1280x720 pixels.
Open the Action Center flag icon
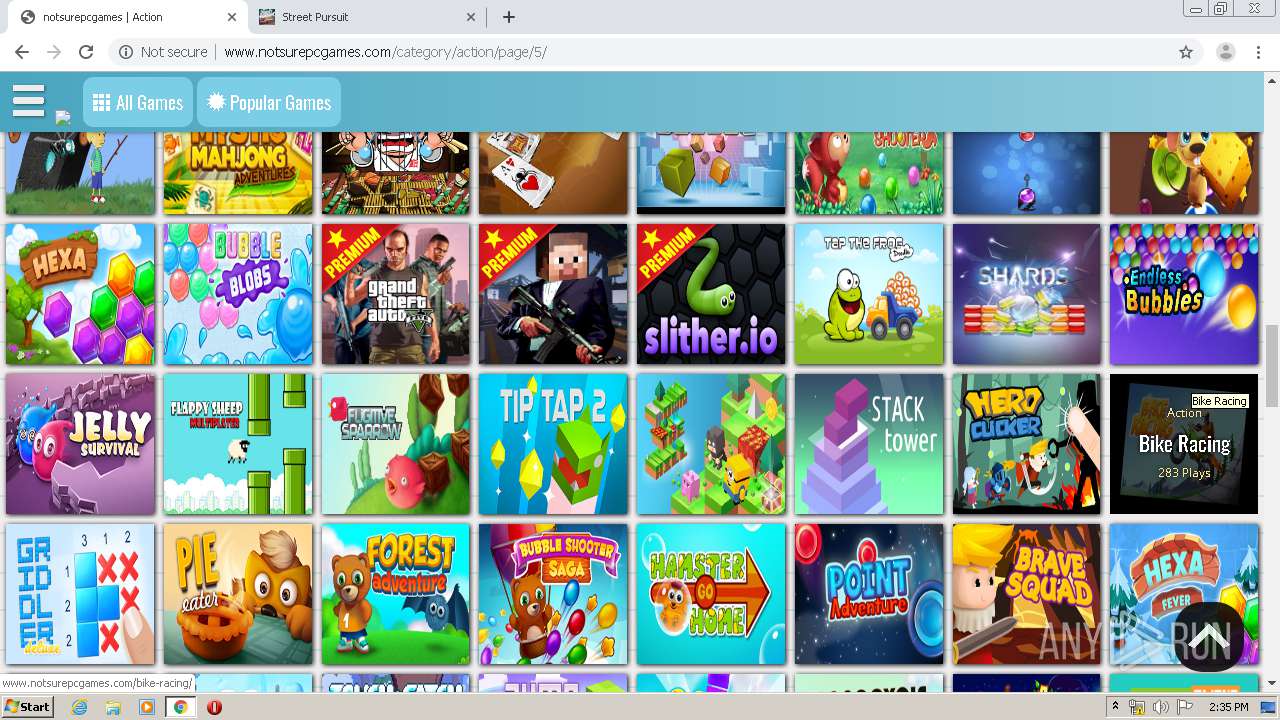click(1184, 707)
